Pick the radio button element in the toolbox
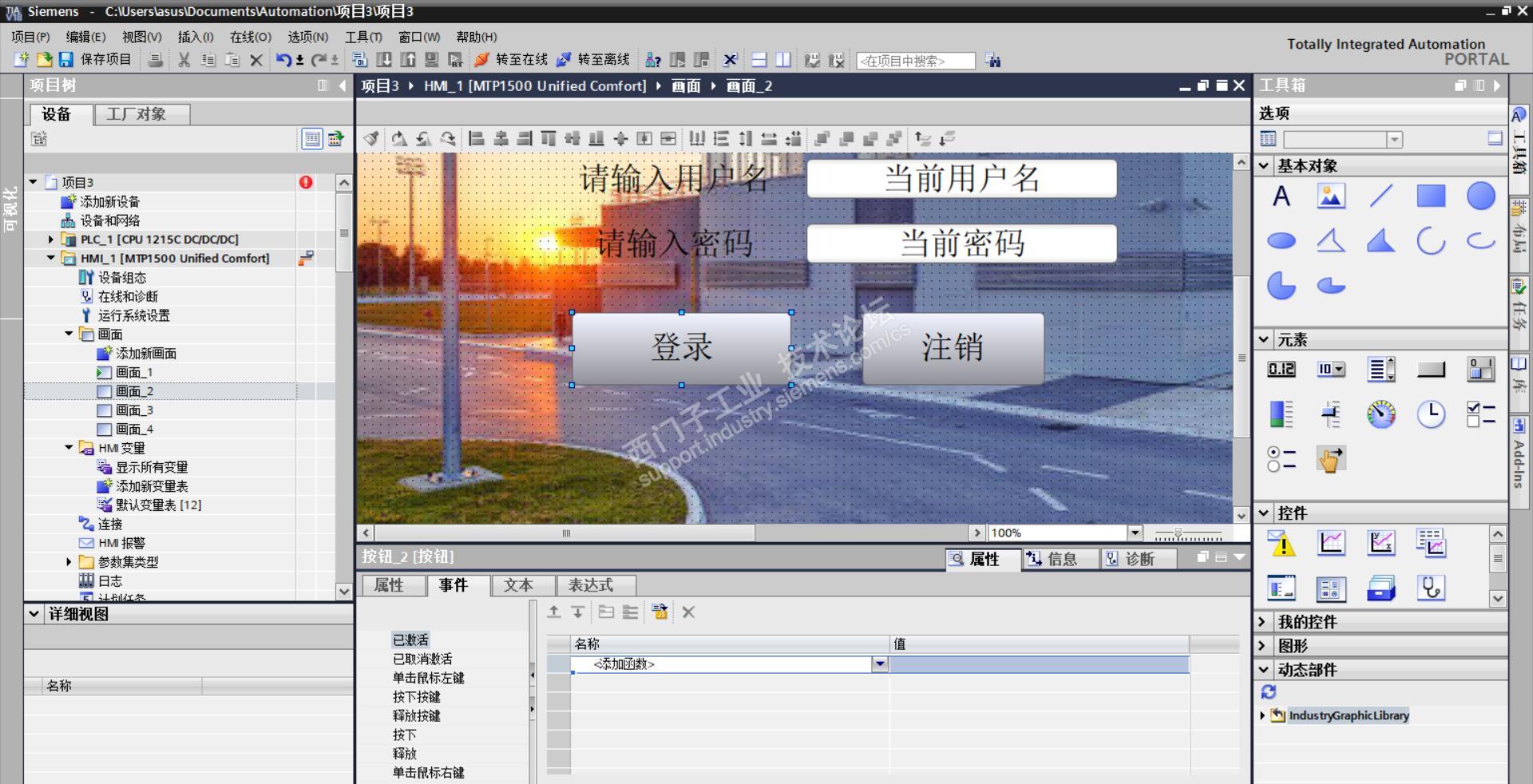 click(1281, 459)
